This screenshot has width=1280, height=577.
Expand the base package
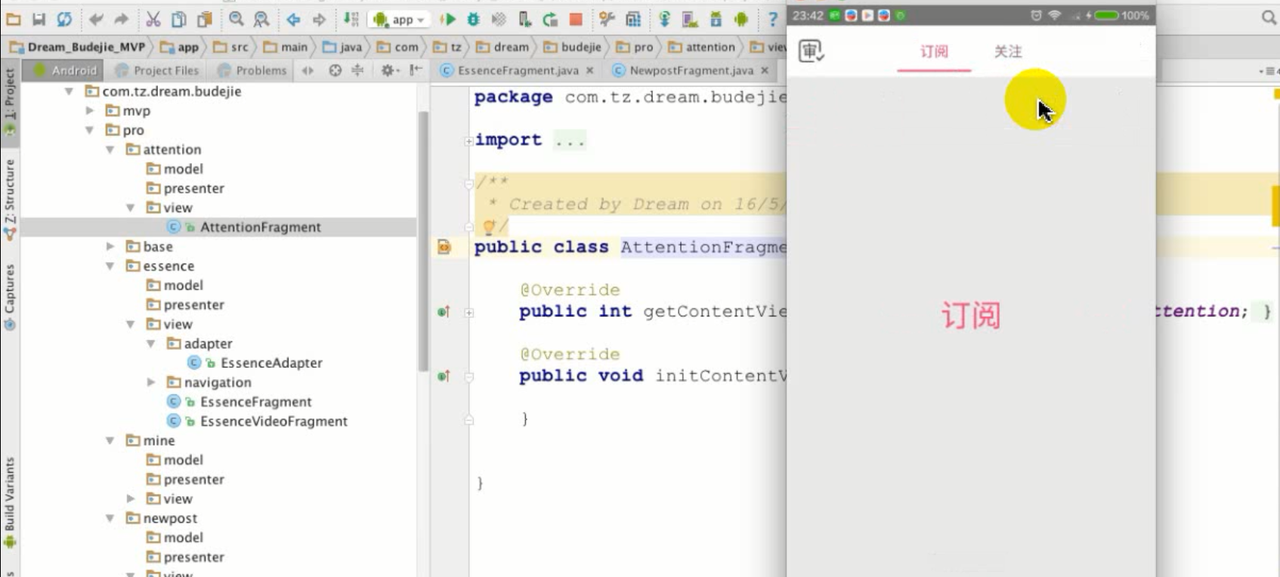pos(109,246)
